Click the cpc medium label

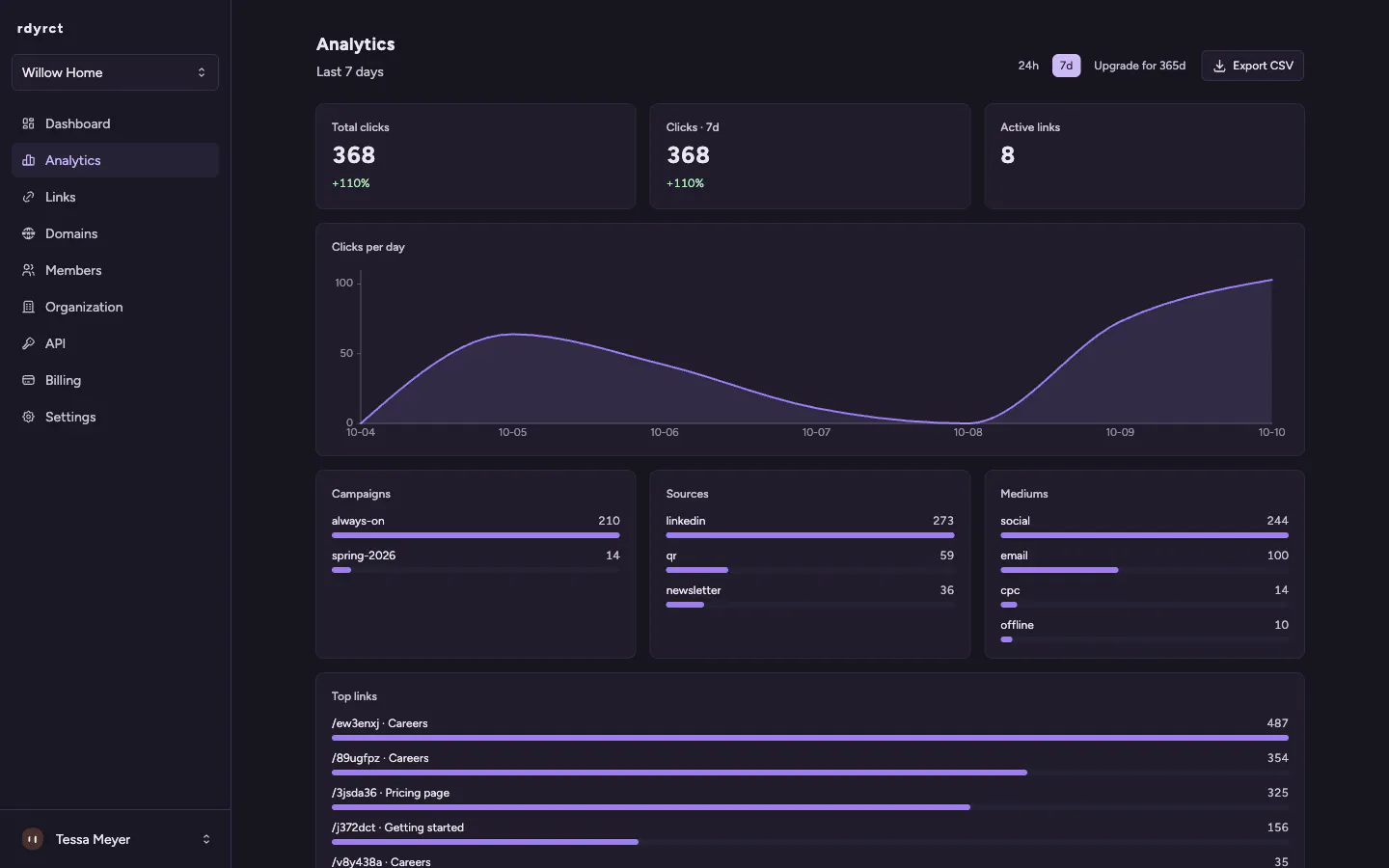point(1010,590)
